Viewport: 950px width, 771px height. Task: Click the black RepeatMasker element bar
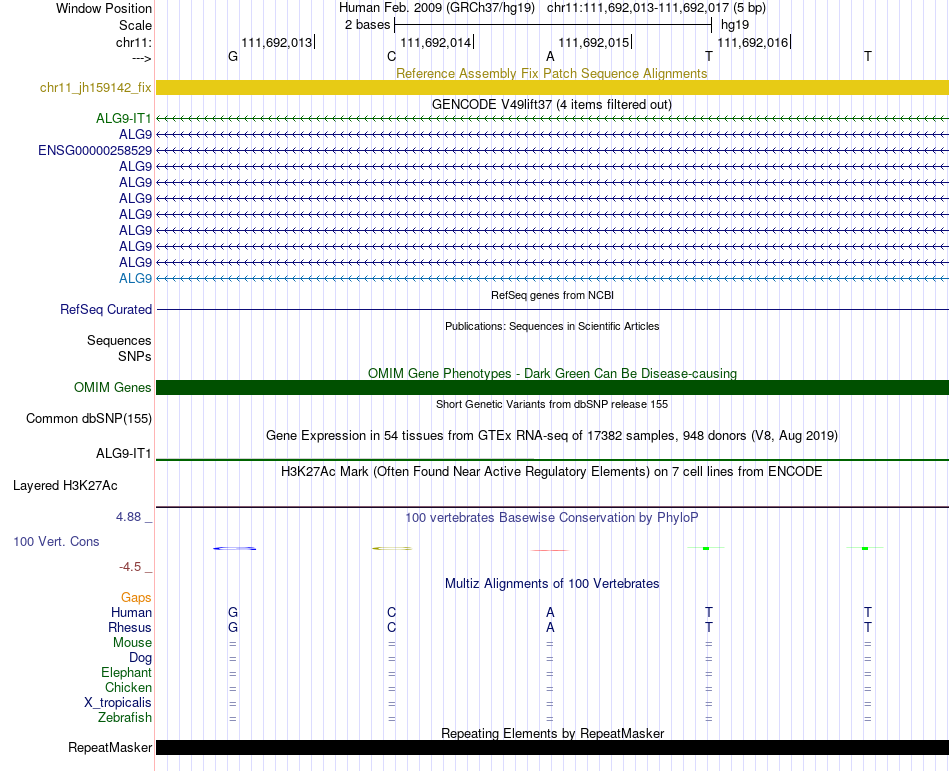click(552, 747)
